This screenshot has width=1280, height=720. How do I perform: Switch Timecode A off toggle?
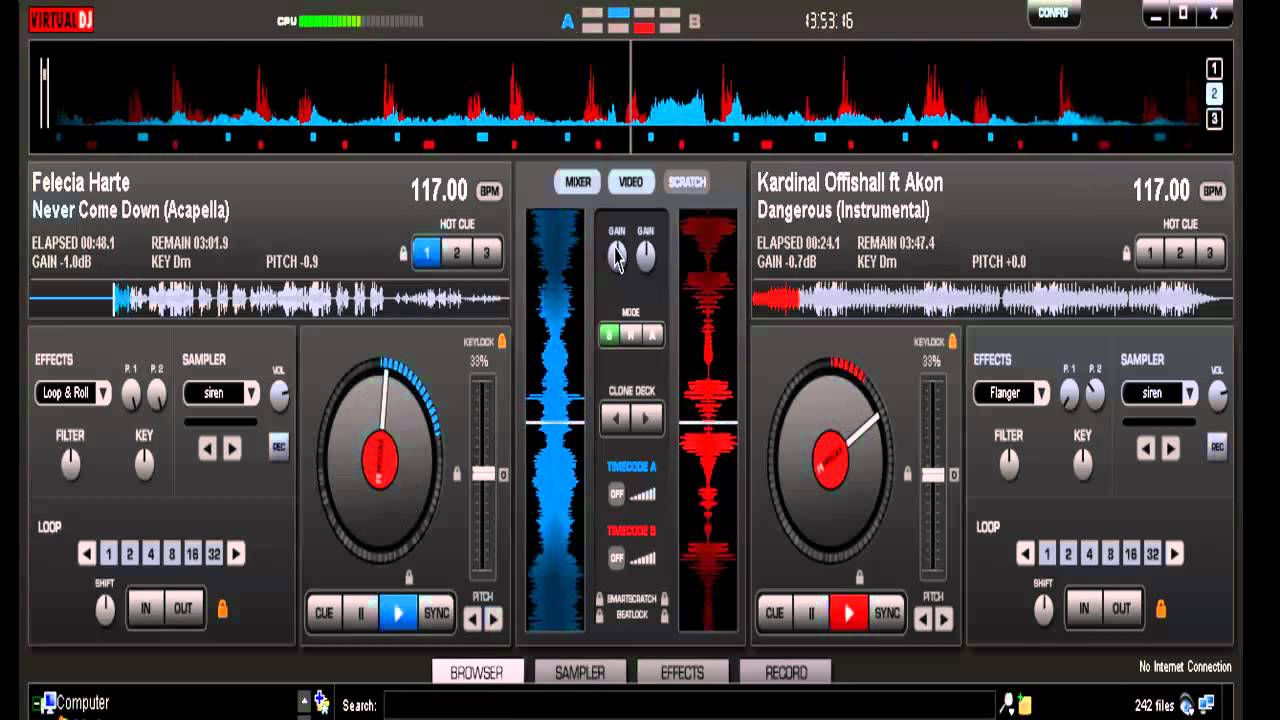point(617,494)
